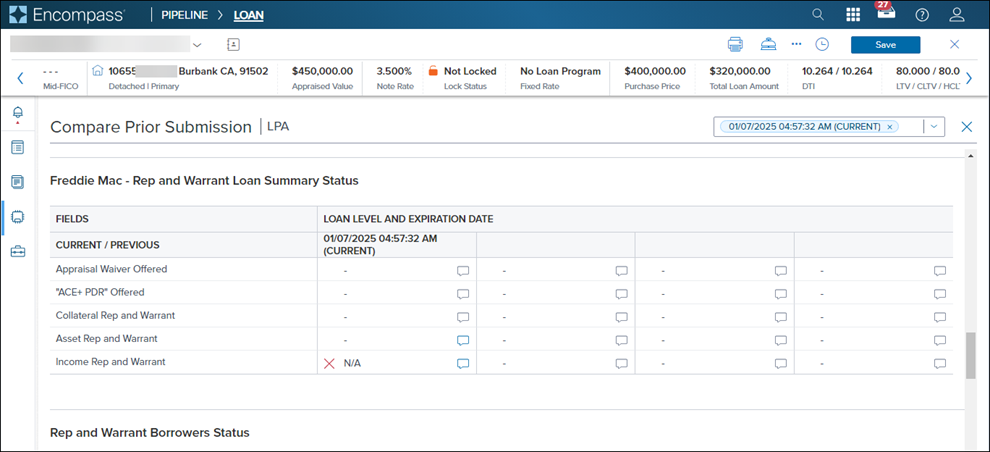Open the help question mark icon
990x452 pixels.
click(x=922, y=15)
